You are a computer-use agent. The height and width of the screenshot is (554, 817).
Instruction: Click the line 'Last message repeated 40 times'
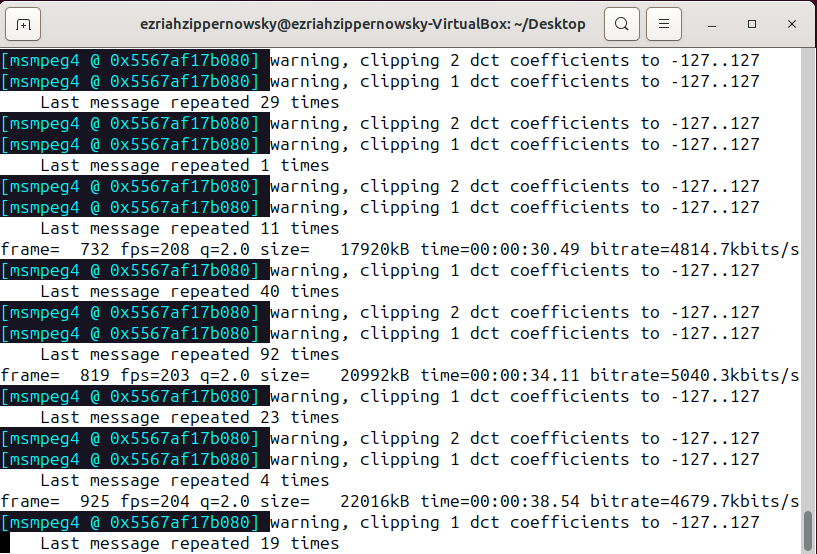[x=190, y=291]
